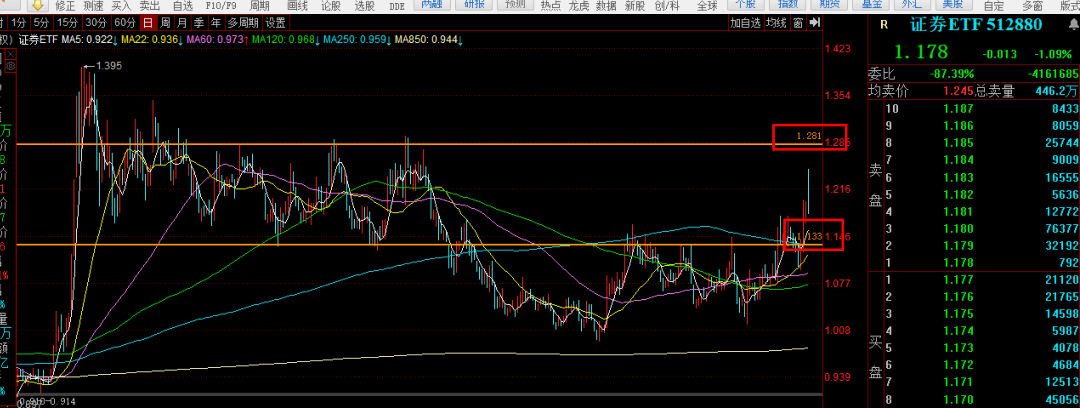1080x408 pixels.
Task: Click the yellow R marker icon
Action: (883, 25)
